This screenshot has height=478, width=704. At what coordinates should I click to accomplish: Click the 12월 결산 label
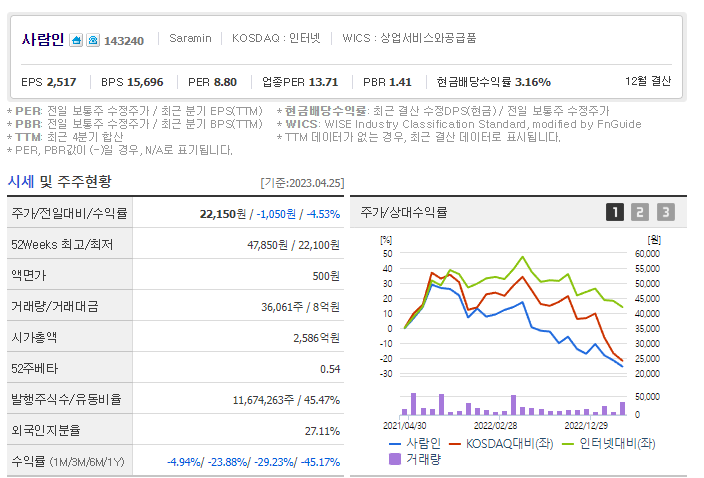click(x=648, y=81)
